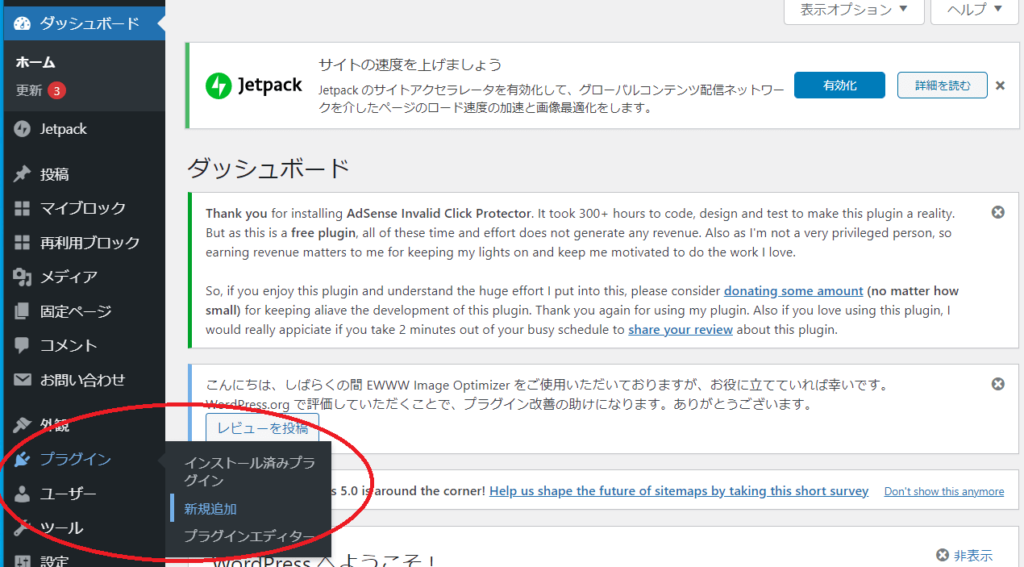Click the ダッシュボード page heading
Screen dimensions: 1024x567
[268, 169]
